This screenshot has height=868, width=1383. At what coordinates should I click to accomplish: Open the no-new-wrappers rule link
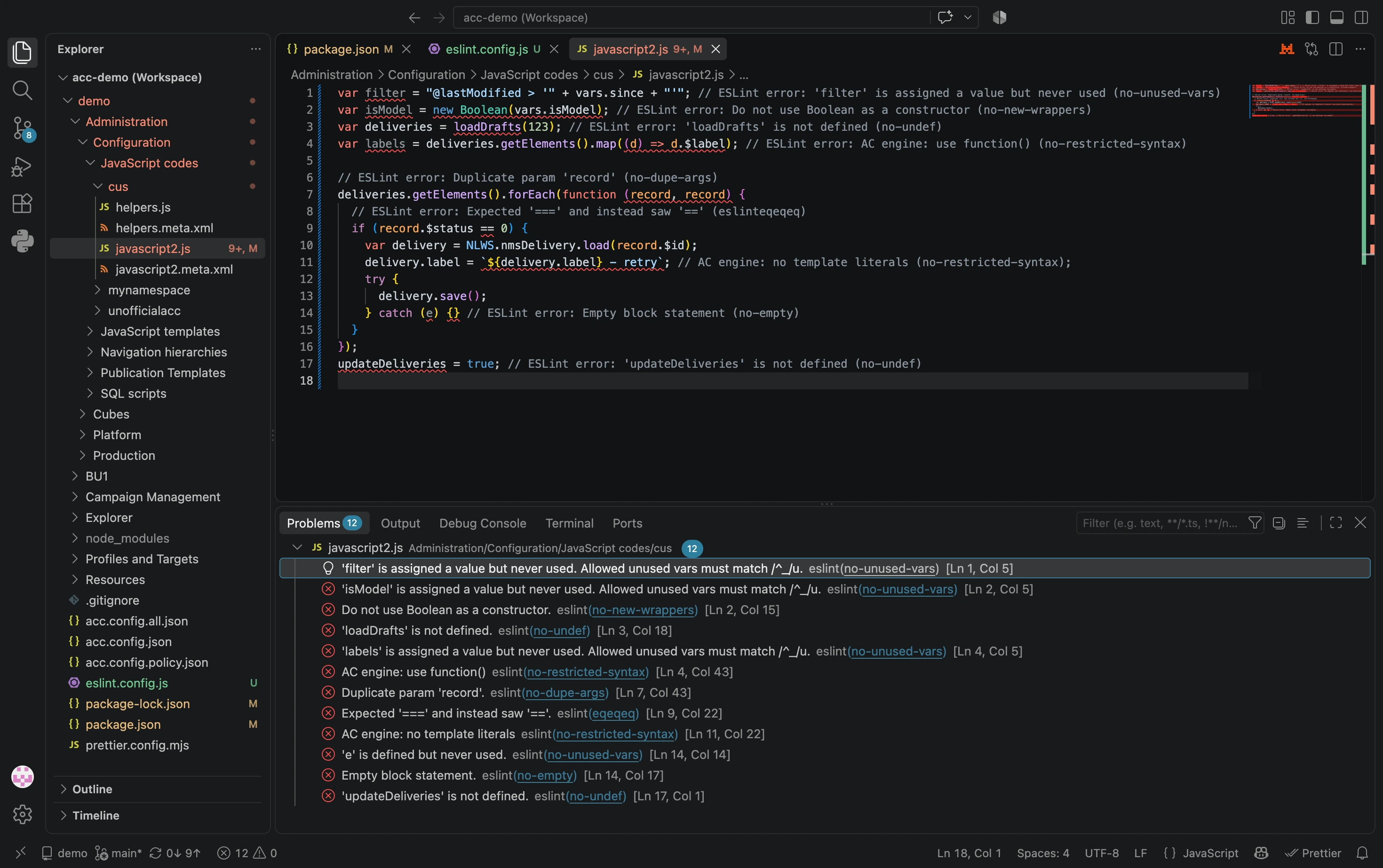coord(643,610)
